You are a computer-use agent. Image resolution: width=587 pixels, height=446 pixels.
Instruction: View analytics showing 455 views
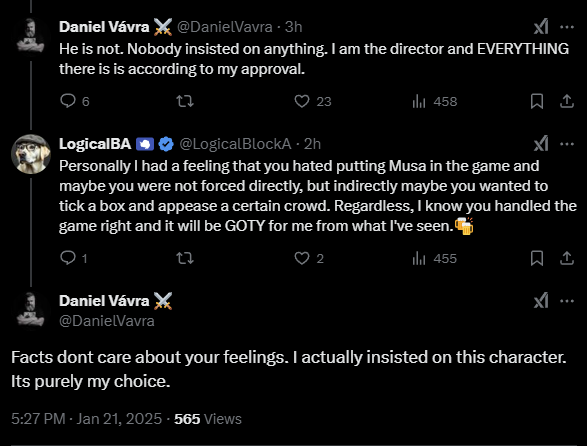pyautogui.click(x=434, y=258)
